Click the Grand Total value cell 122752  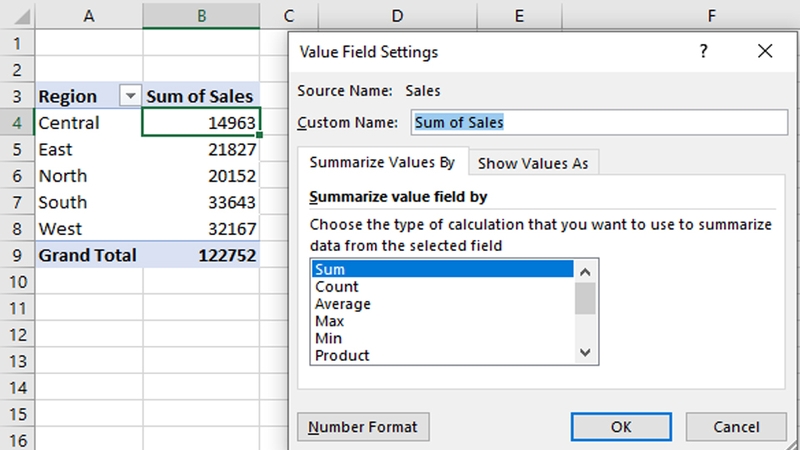(201, 255)
